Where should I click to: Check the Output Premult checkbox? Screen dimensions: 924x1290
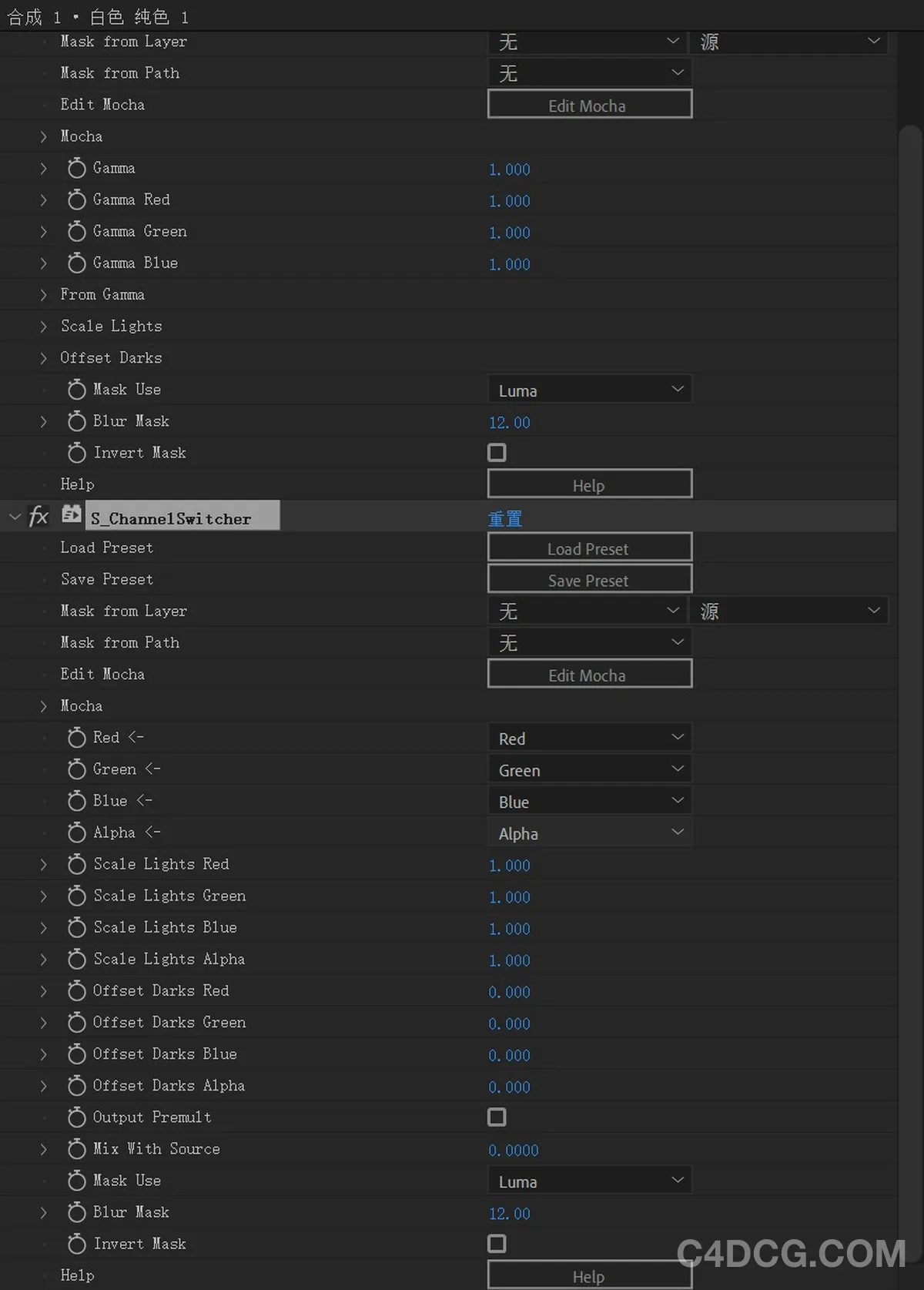(497, 1117)
